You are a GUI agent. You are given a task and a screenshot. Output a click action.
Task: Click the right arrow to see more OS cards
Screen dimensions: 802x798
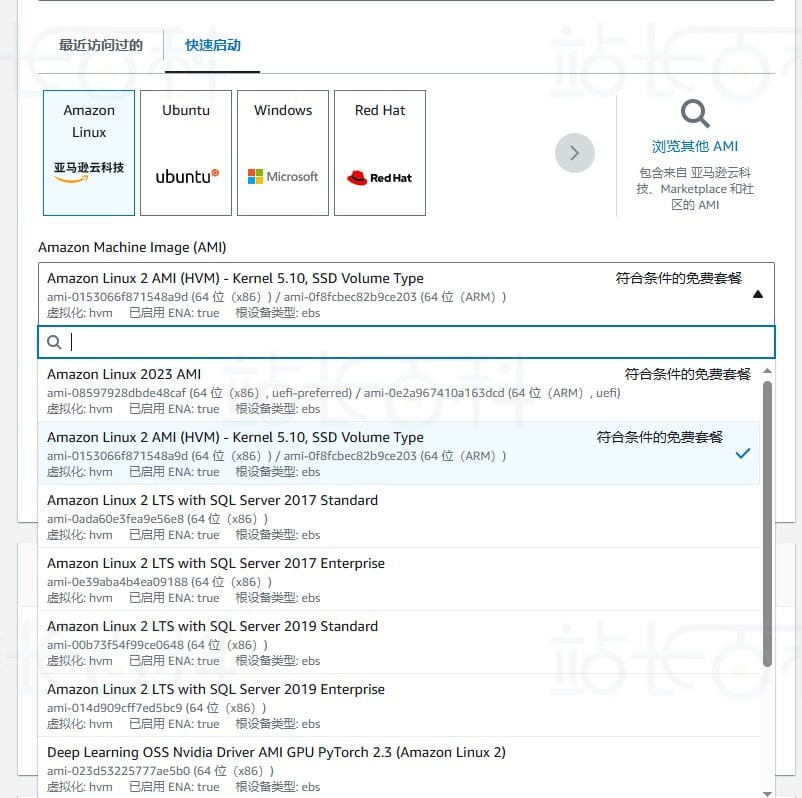tap(574, 153)
